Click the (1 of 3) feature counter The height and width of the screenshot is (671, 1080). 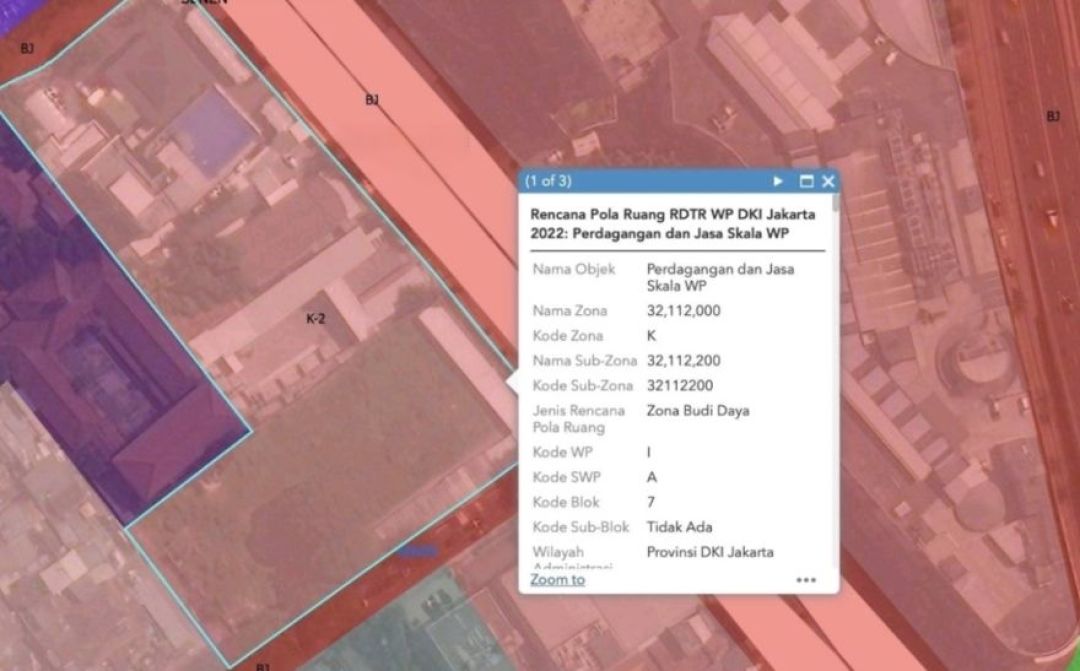pos(549,181)
